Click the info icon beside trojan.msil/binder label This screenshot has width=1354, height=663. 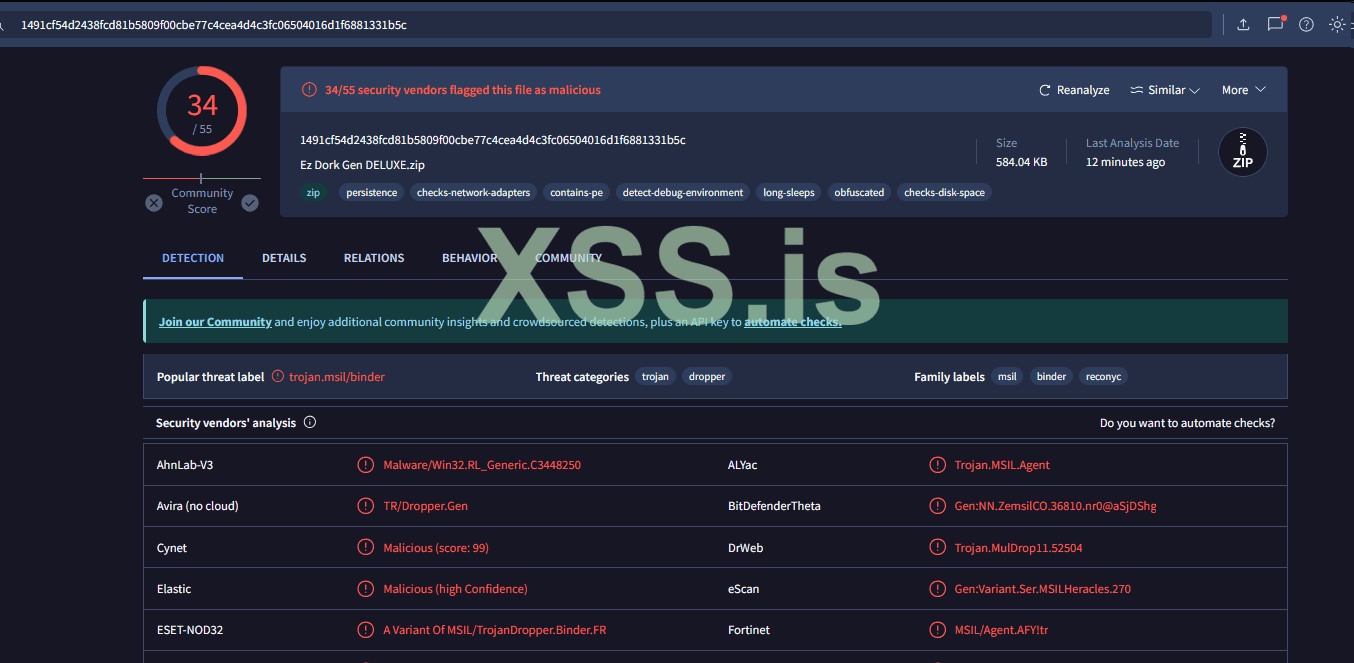(x=278, y=377)
